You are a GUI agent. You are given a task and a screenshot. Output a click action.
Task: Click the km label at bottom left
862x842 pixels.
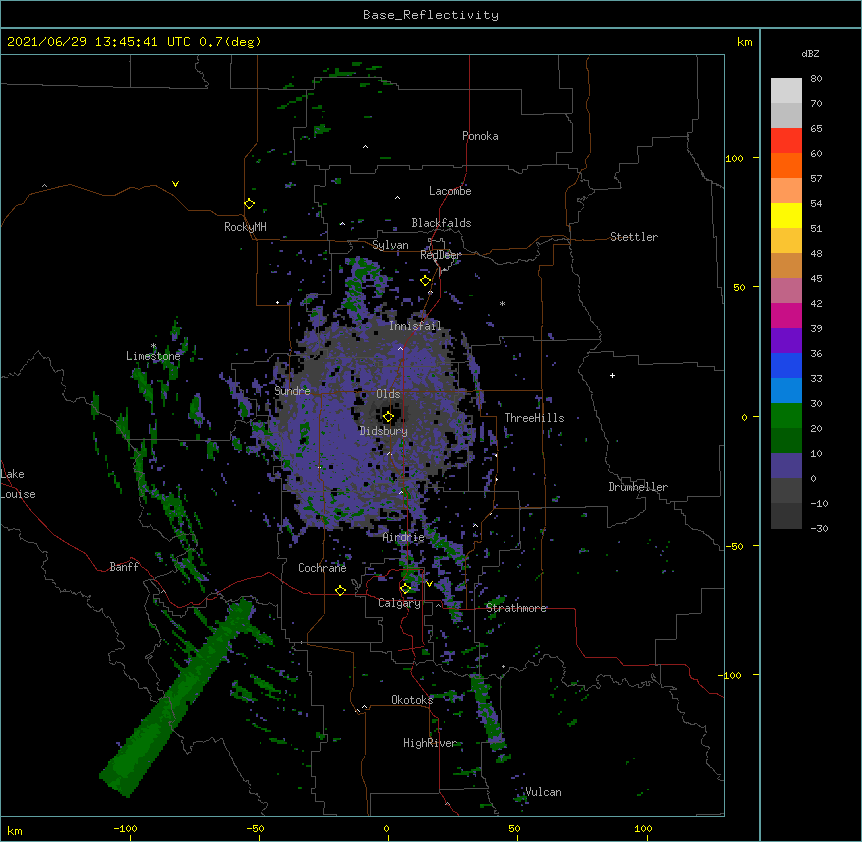coord(14,830)
